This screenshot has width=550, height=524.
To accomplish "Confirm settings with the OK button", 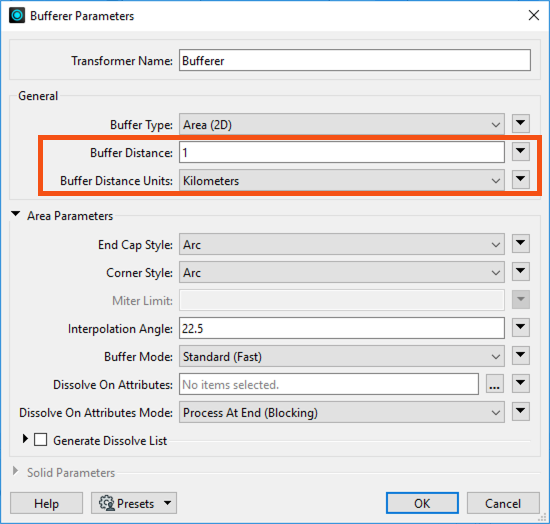I will pyautogui.click(x=422, y=503).
